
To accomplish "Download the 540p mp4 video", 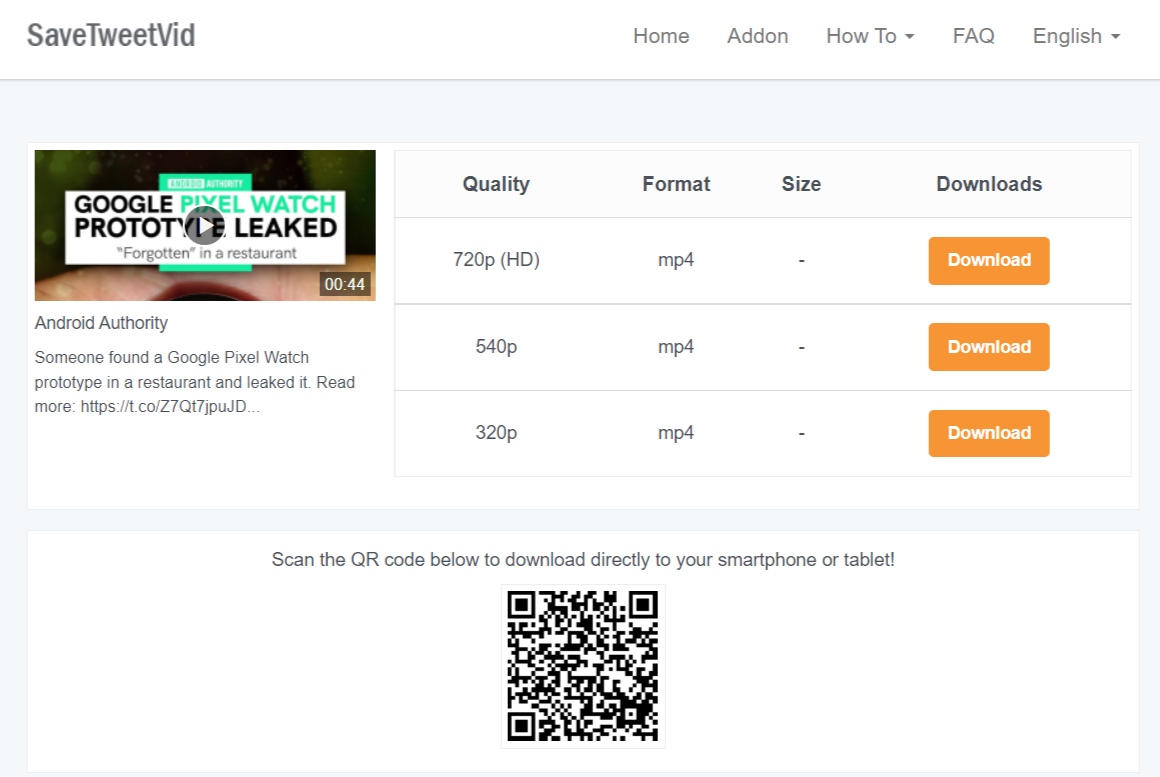I will tap(989, 347).
